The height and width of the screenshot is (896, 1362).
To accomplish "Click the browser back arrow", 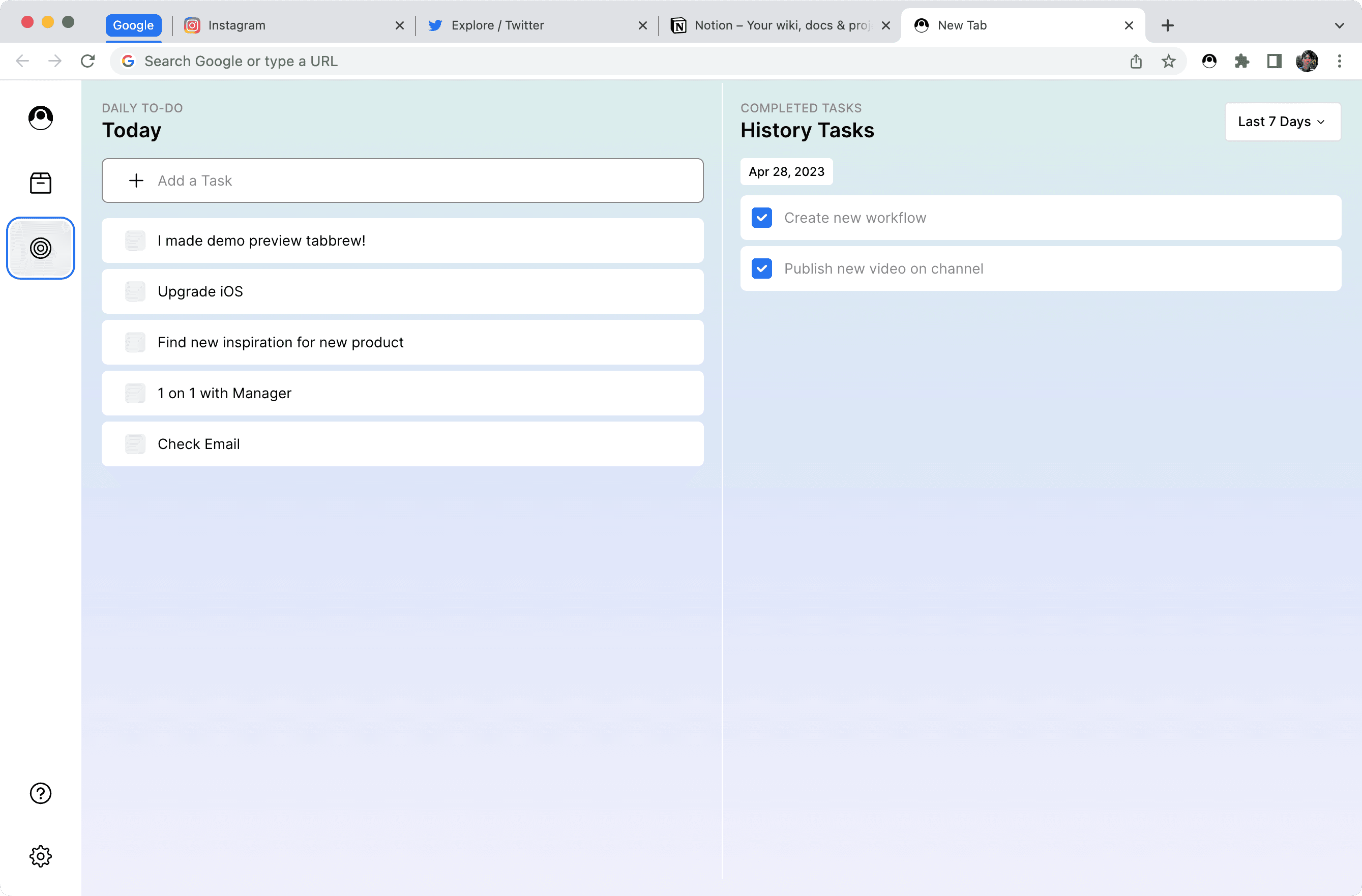I will [22, 61].
